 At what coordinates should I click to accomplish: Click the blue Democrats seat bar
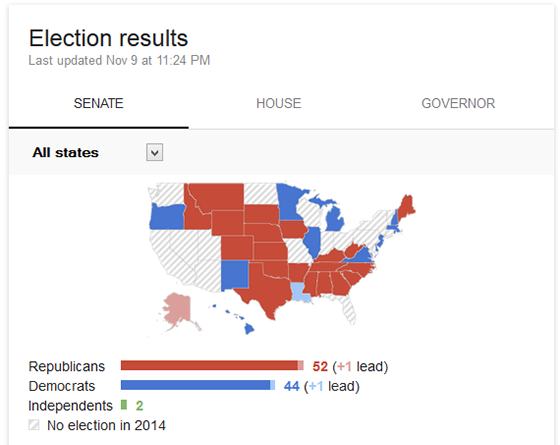[198, 385]
